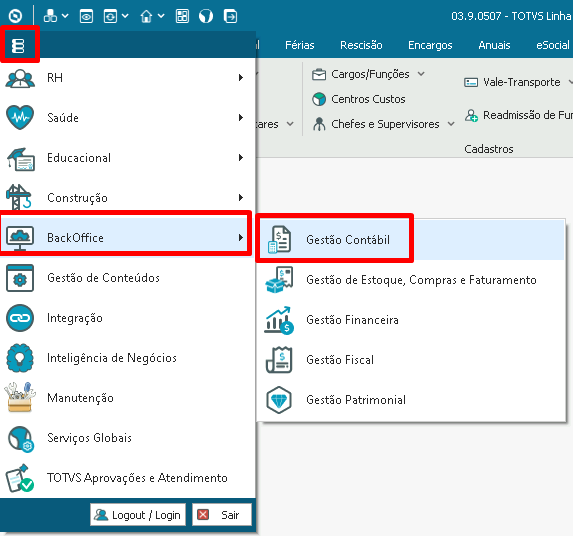Click the Gestão de Conteúdos gear icon
This screenshot has height=536, width=573.
[20, 278]
